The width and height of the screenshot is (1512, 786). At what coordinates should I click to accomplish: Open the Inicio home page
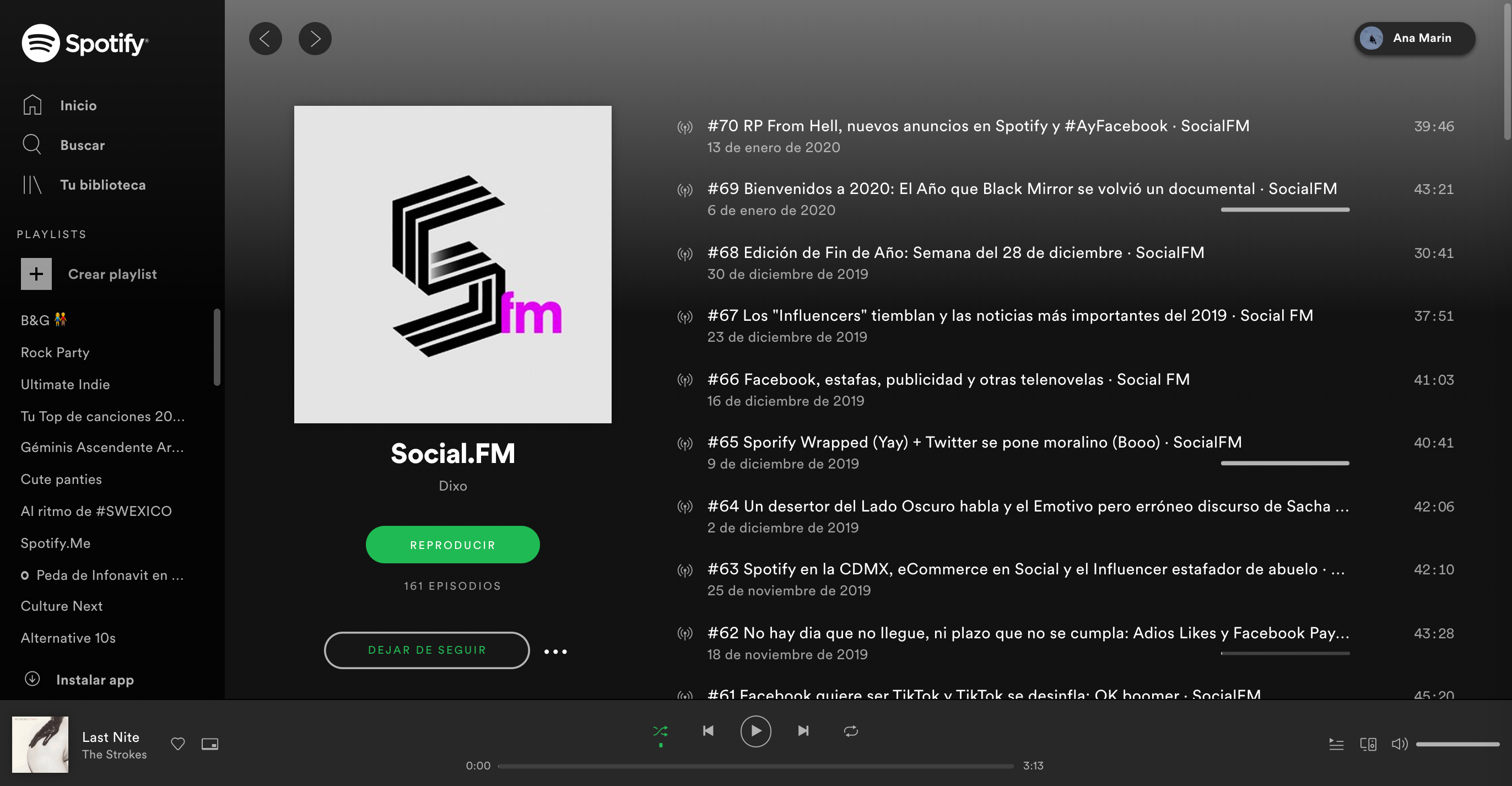pyautogui.click(x=78, y=105)
